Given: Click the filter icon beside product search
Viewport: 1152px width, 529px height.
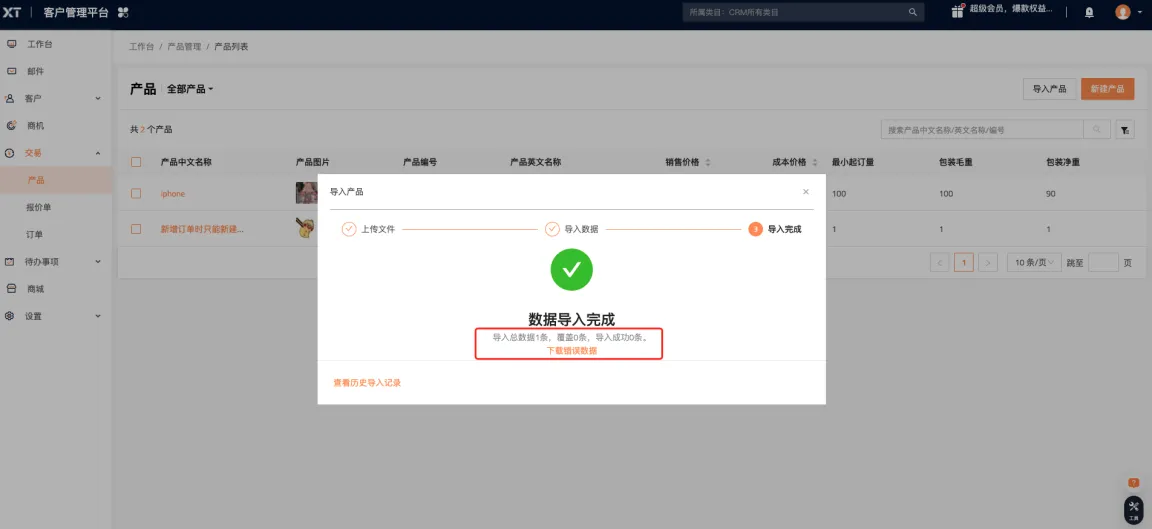Looking at the screenshot, I should pyautogui.click(x=1125, y=130).
